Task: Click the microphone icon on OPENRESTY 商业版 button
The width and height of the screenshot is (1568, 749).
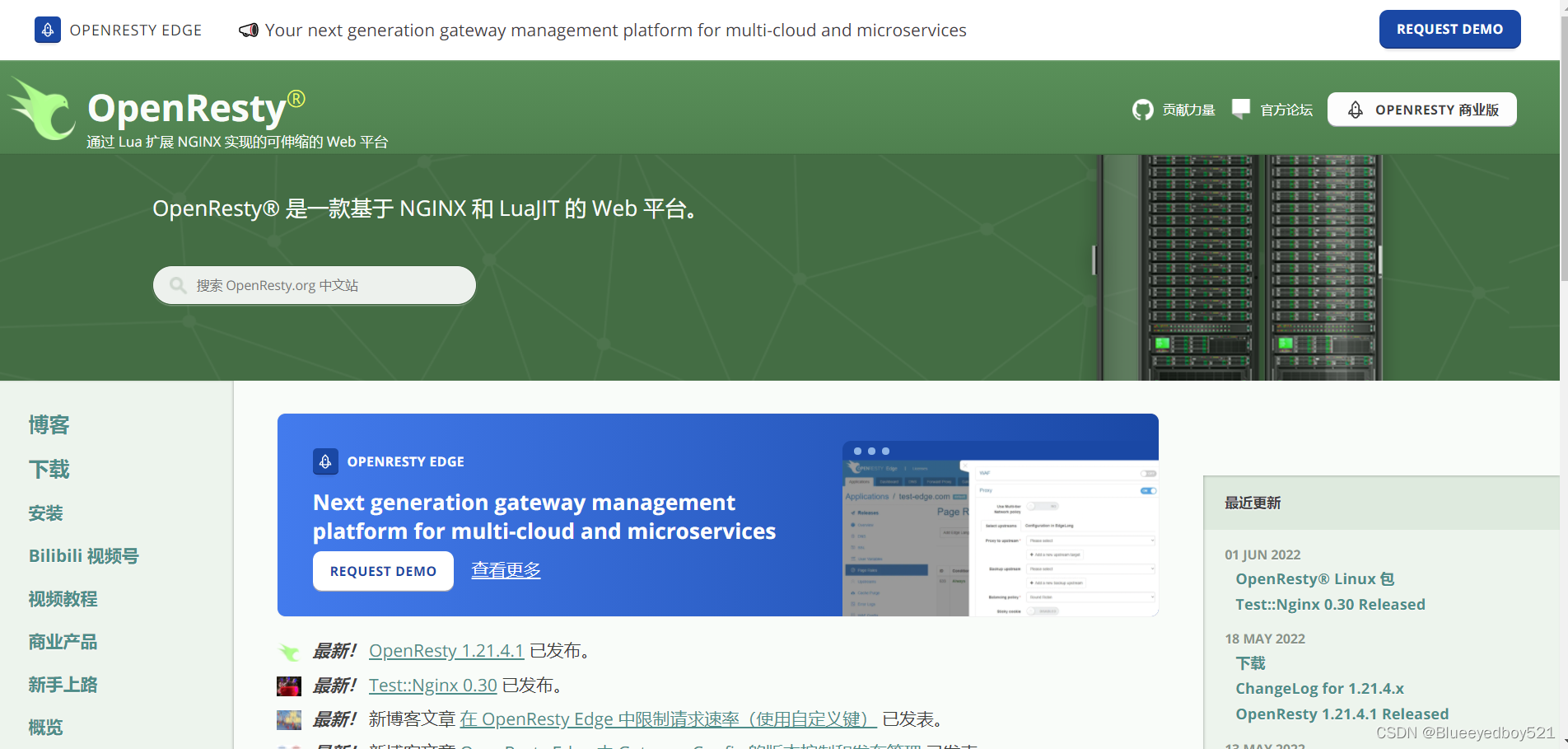Action: pos(1355,109)
